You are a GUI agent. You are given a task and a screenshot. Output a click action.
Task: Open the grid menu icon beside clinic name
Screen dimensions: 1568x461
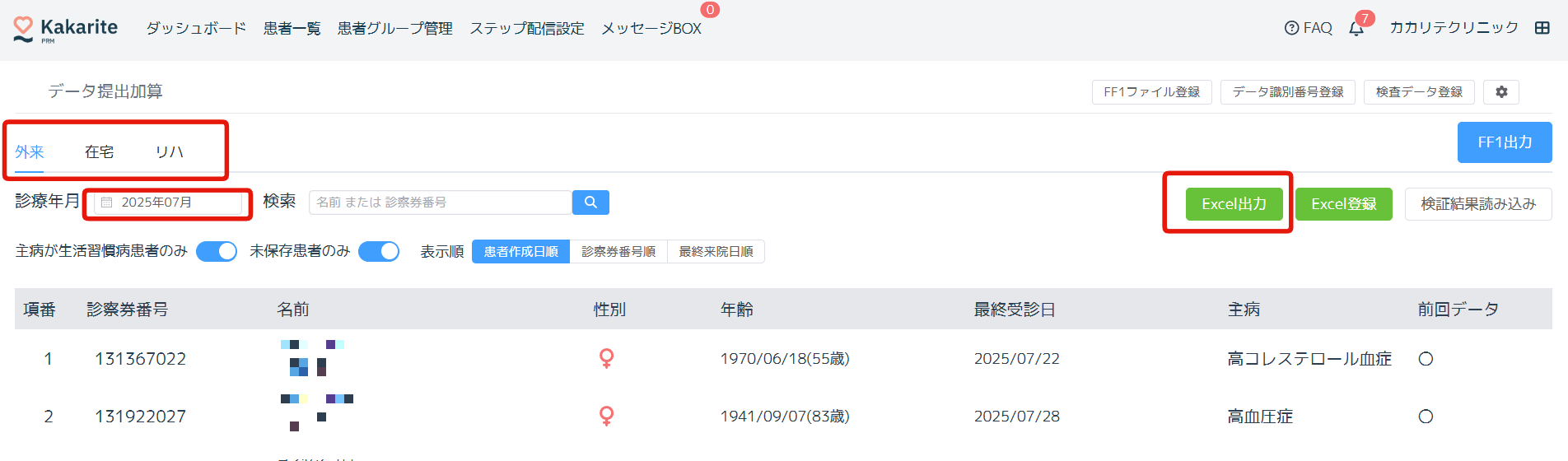1542,28
